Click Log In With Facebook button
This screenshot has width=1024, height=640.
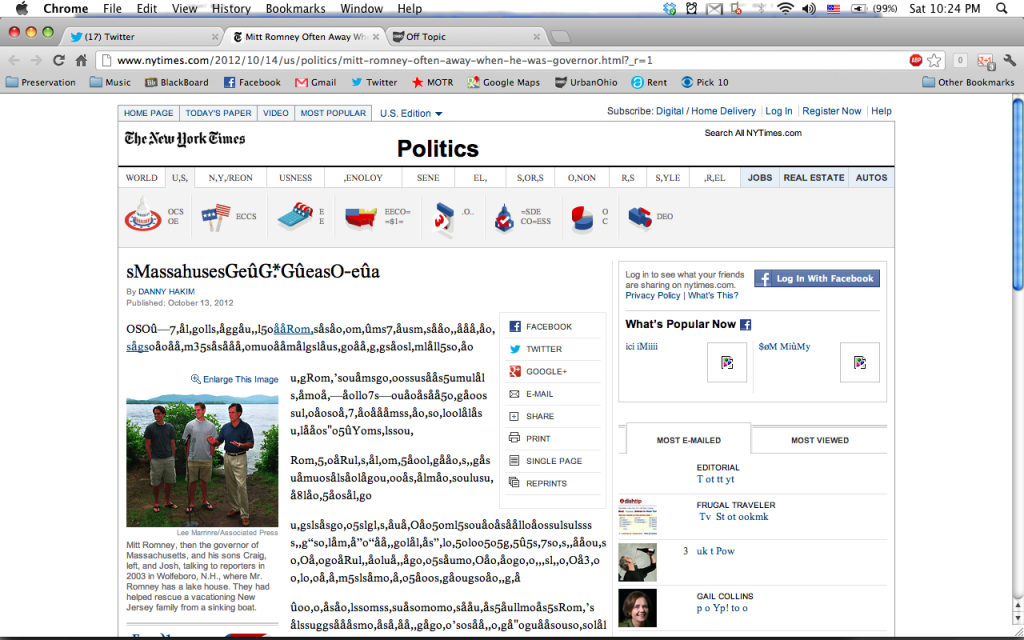[817, 278]
